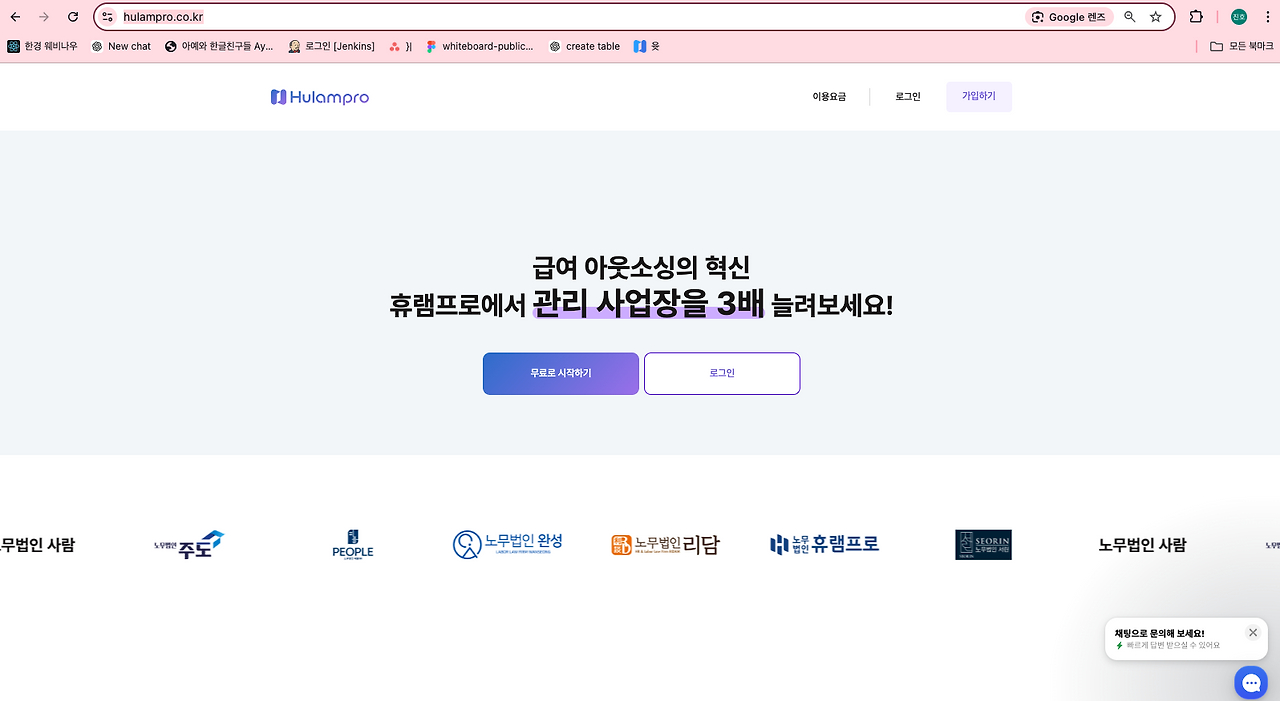Open the chat widget via blue bubble icon

click(1251, 682)
